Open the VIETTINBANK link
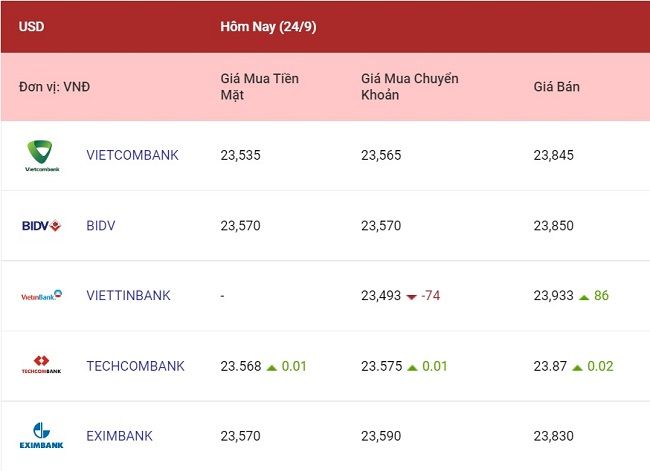 click(x=128, y=296)
